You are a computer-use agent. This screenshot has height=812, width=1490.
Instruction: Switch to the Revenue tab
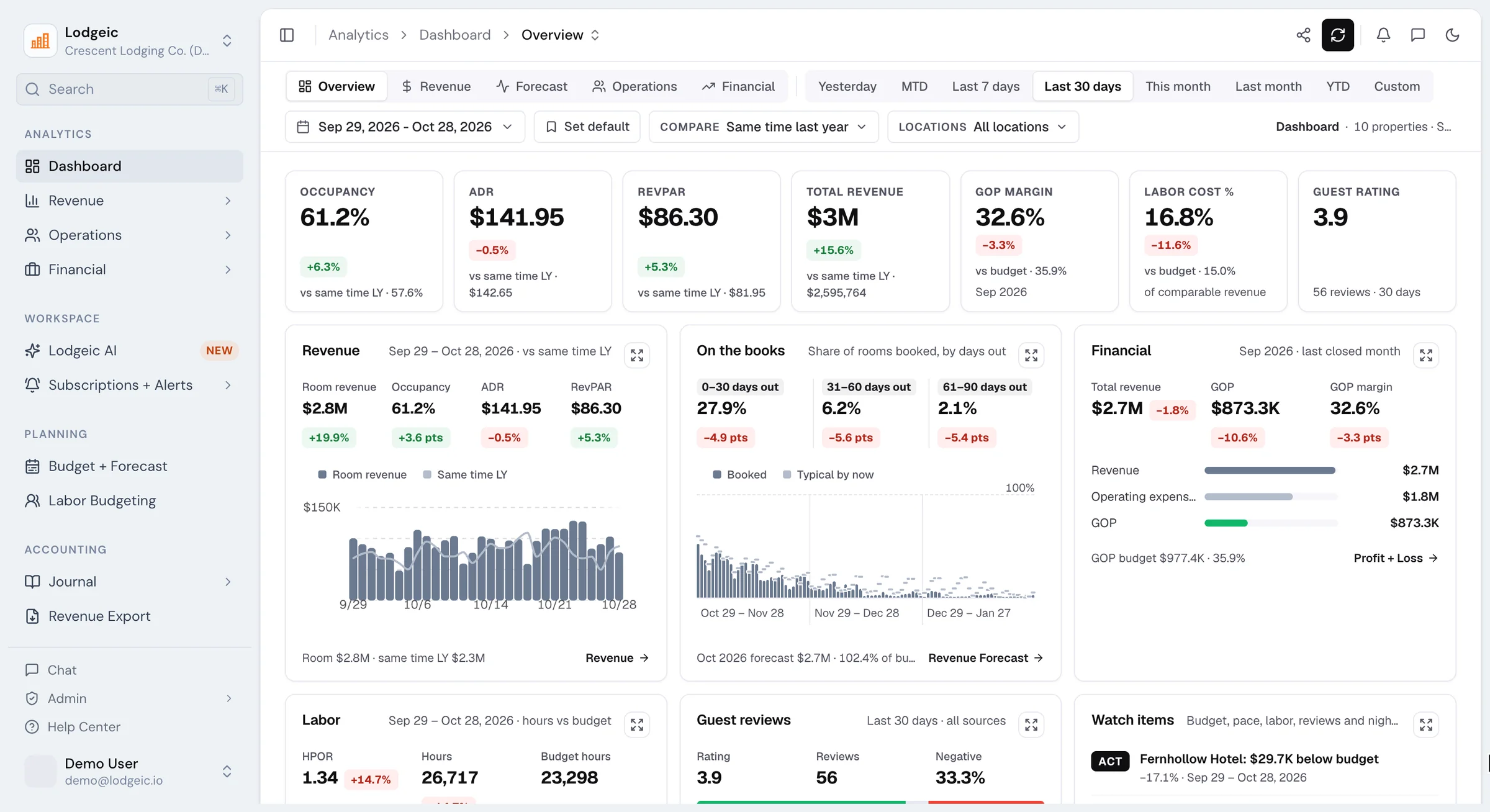pos(436,86)
